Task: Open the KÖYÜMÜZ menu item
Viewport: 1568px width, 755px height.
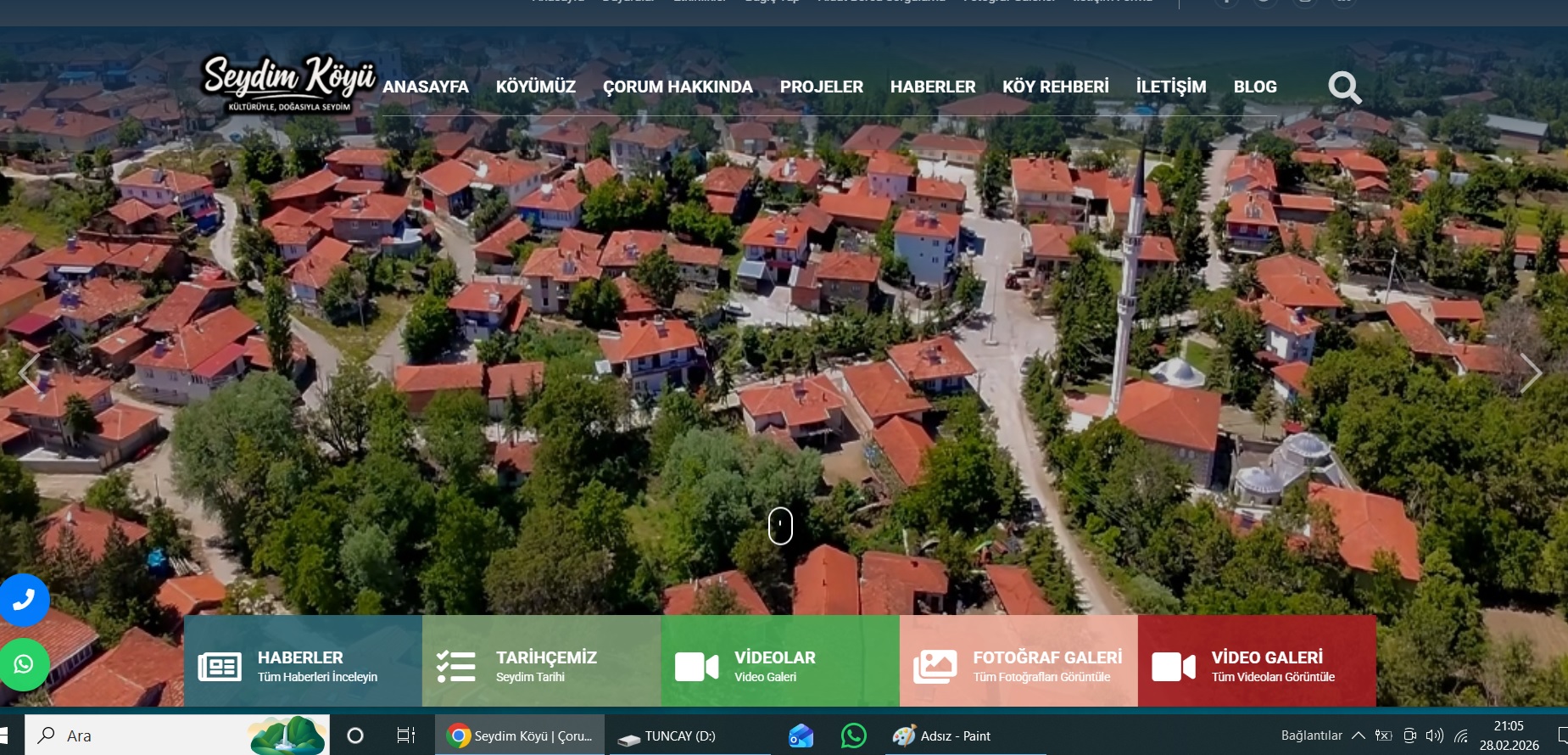Action: [x=535, y=87]
